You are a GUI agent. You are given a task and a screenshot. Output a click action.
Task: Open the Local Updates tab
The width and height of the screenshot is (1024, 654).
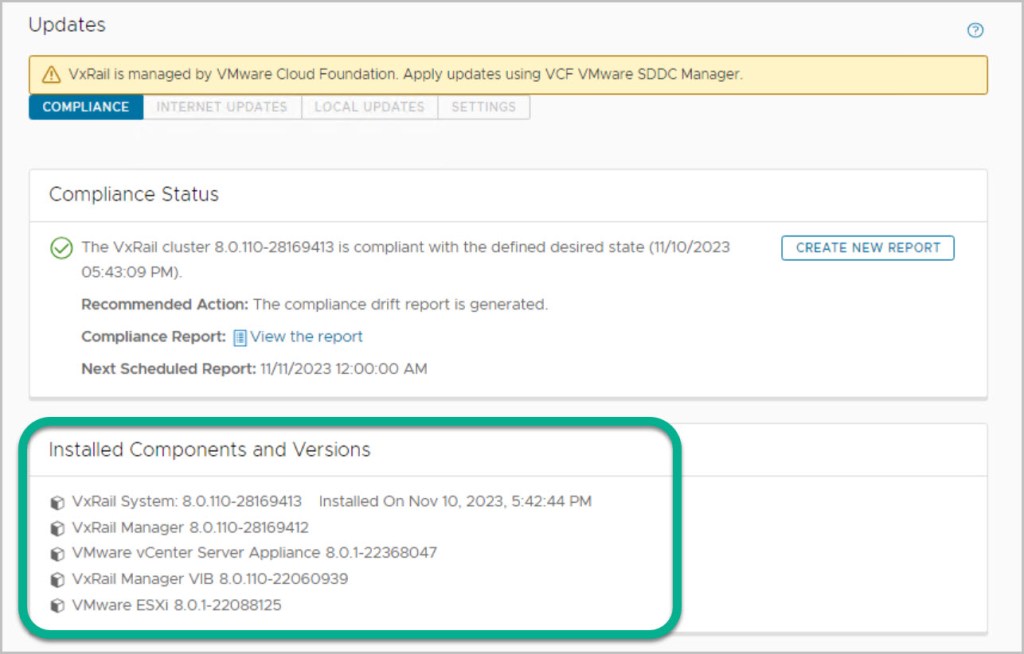[x=370, y=107]
